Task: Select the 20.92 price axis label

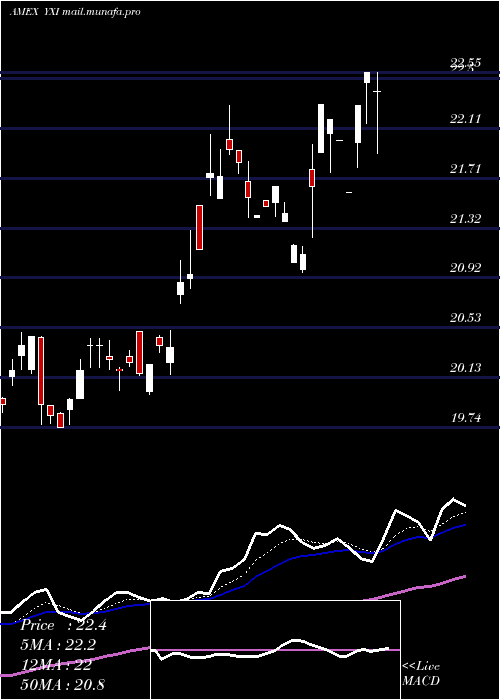Action: pos(466,268)
